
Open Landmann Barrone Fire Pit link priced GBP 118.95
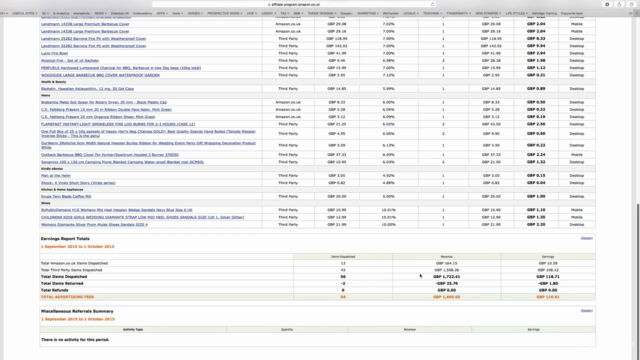(x=93, y=39)
